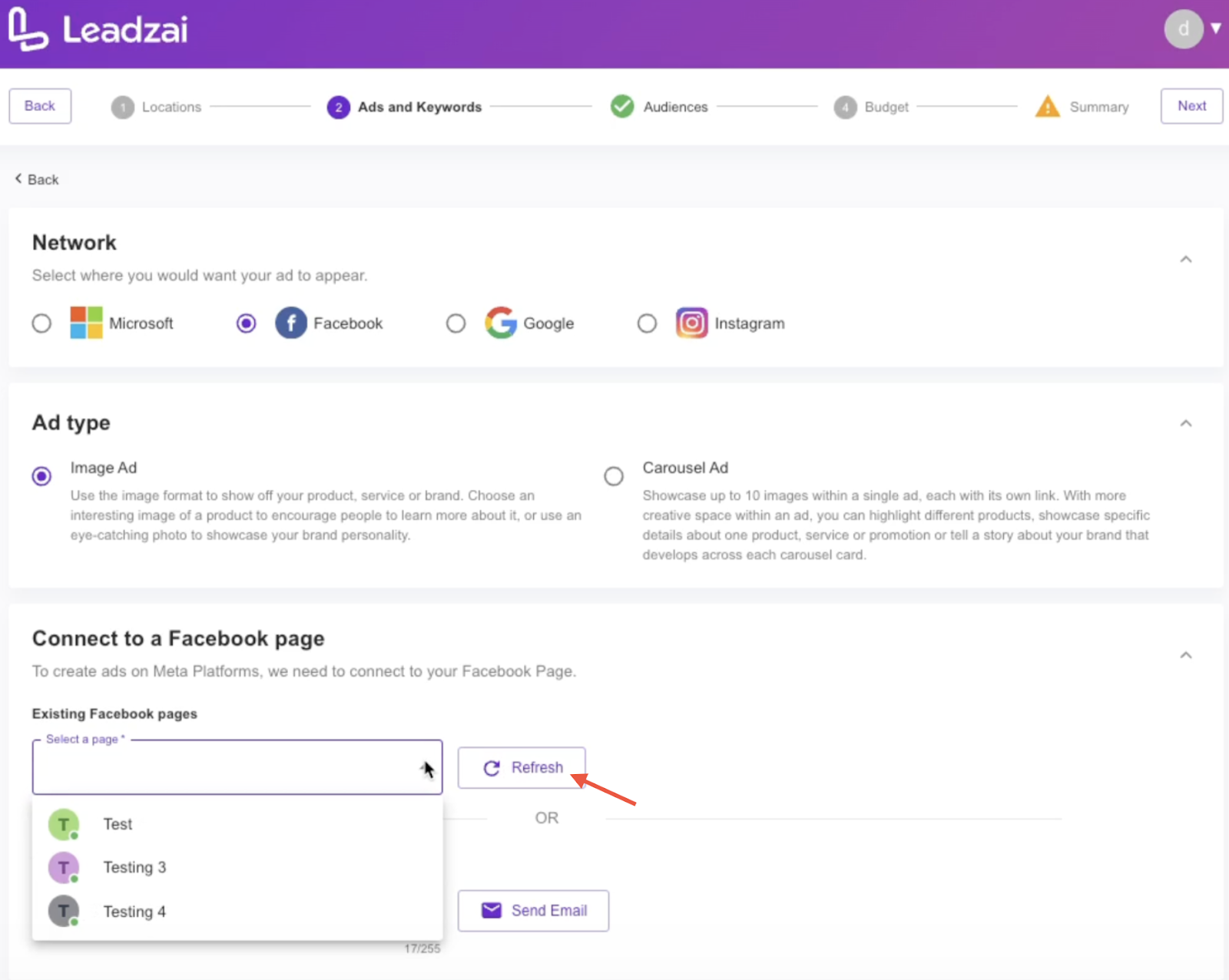The image size is (1229, 980).
Task: Click the Google logo icon
Action: pyautogui.click(x=501, y=323)
